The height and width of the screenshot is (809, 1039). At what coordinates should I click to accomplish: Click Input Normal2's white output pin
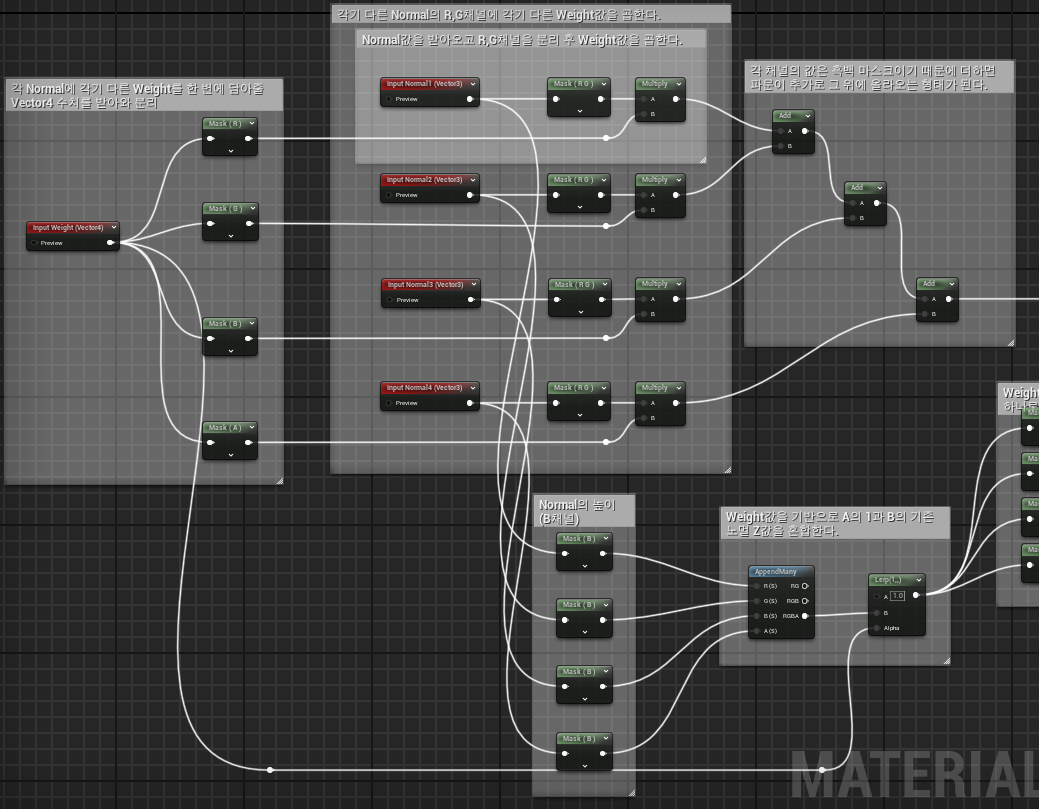[470, 195]
